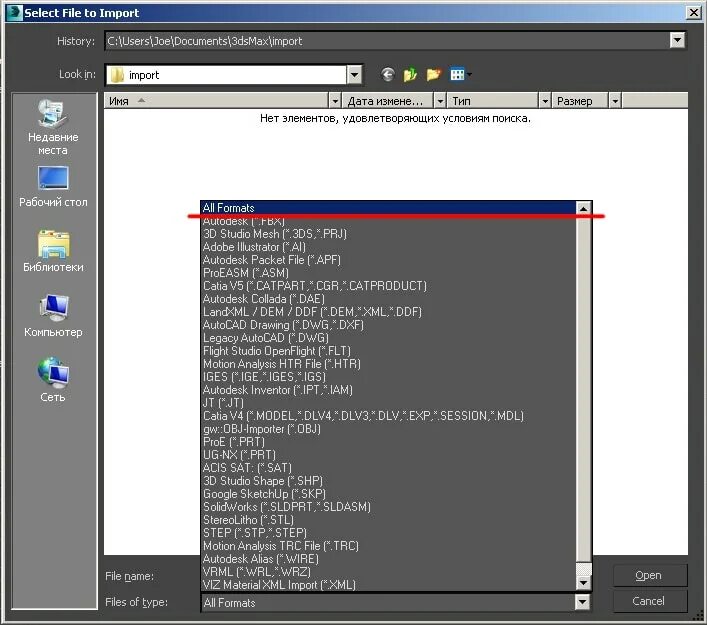Select All Formats in the list

pyautogui.click(x=388, y=208)
